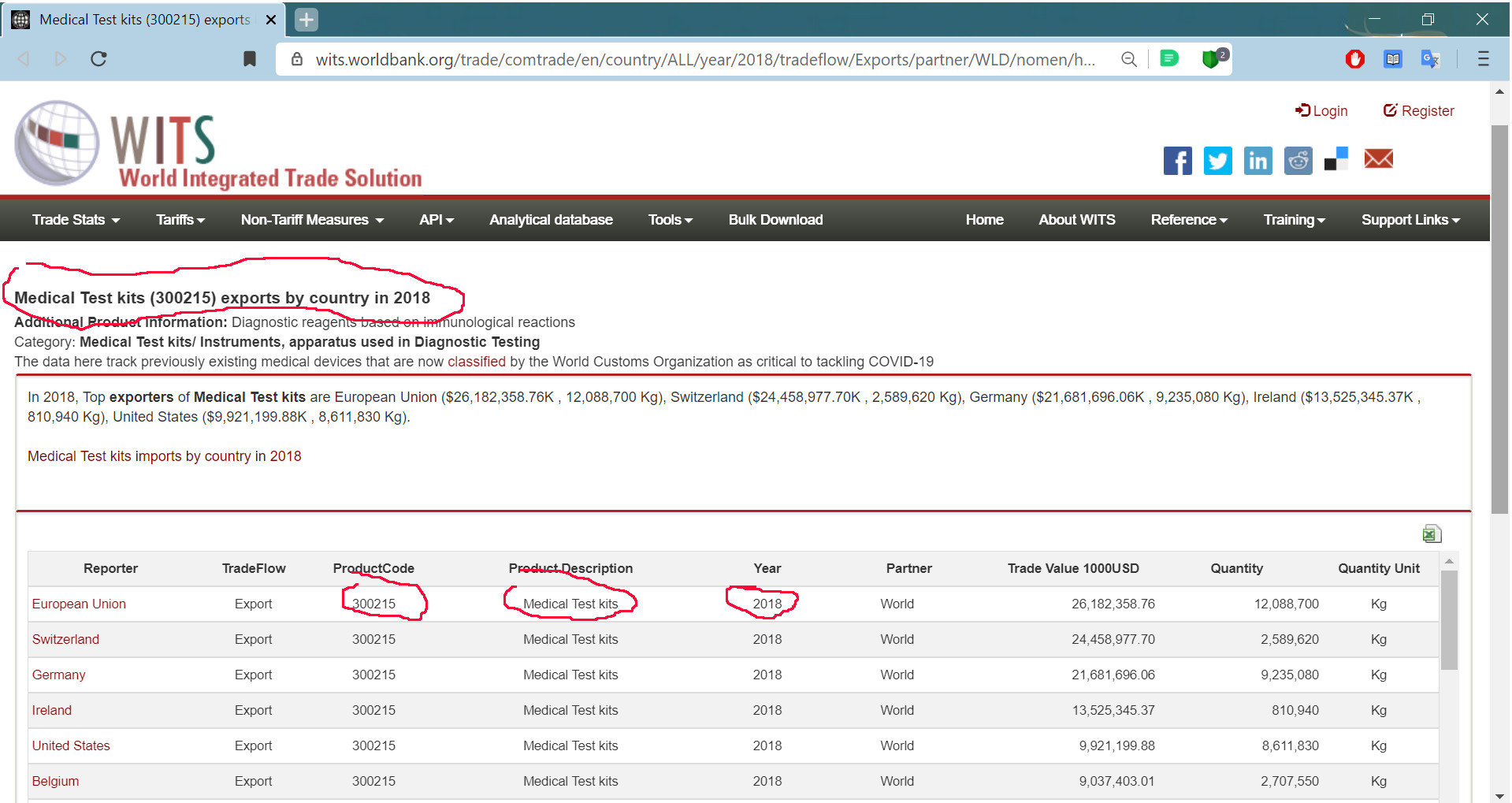
Task: Click the Register link
Action: (x=1418, y=111)
